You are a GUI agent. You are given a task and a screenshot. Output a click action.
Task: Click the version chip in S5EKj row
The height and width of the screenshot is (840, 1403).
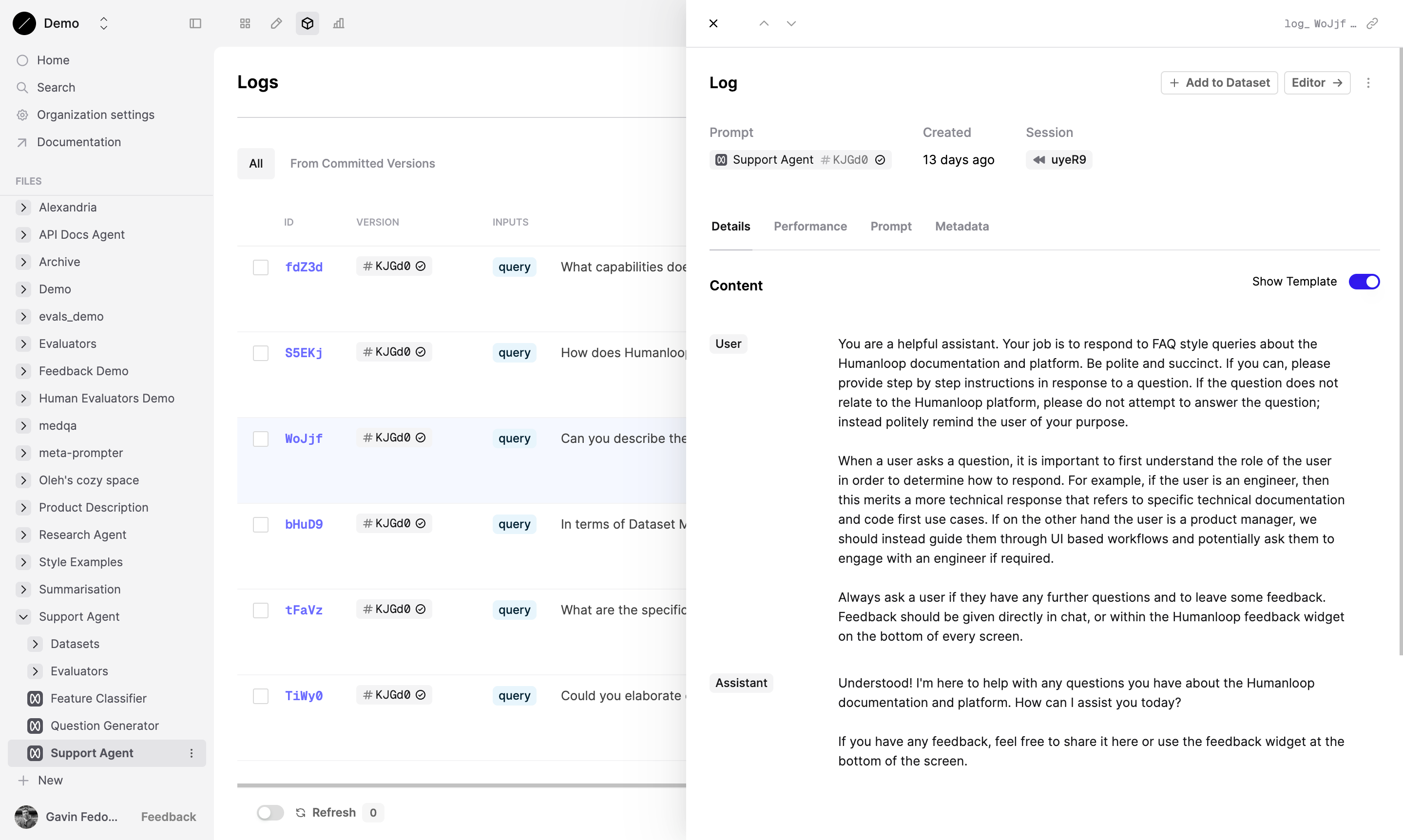tap(394, 352)
